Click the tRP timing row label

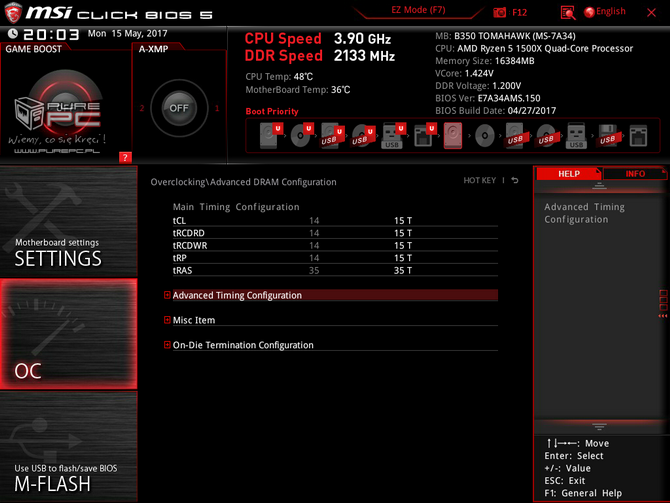179,258
